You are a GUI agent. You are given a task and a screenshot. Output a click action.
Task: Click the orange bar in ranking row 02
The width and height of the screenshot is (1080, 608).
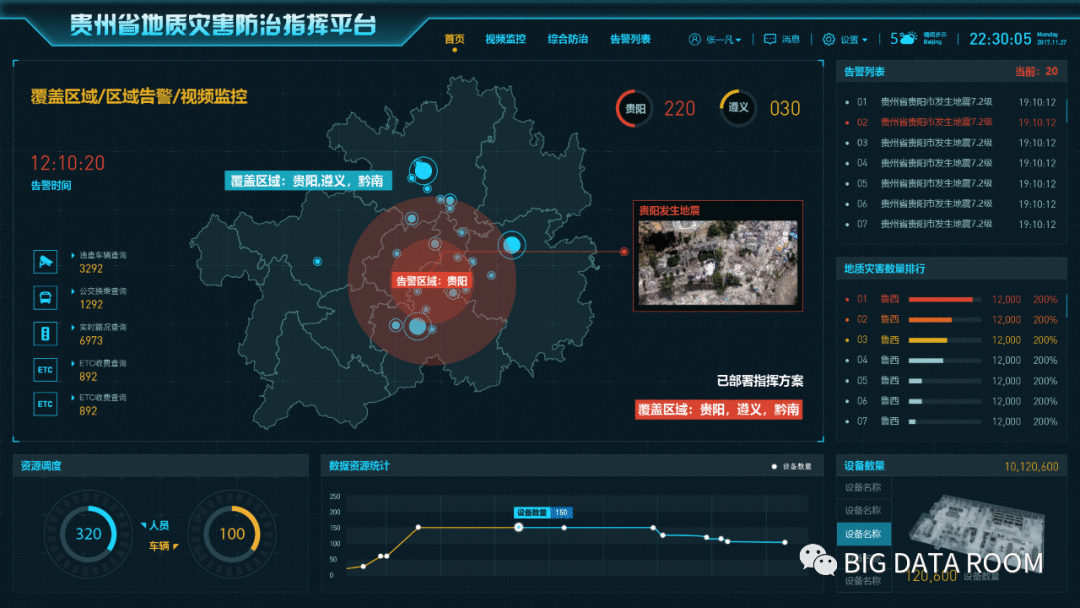pyautogui.click(x=930, y=319)
